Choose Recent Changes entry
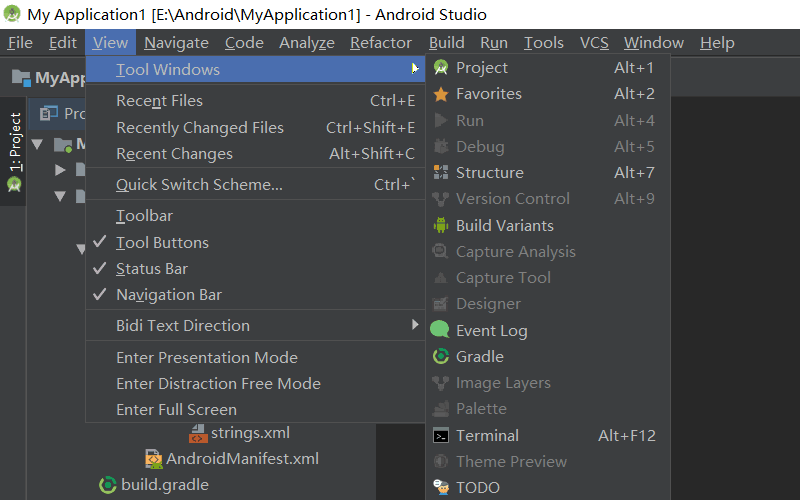800x500 pixels. pos(256,154)
